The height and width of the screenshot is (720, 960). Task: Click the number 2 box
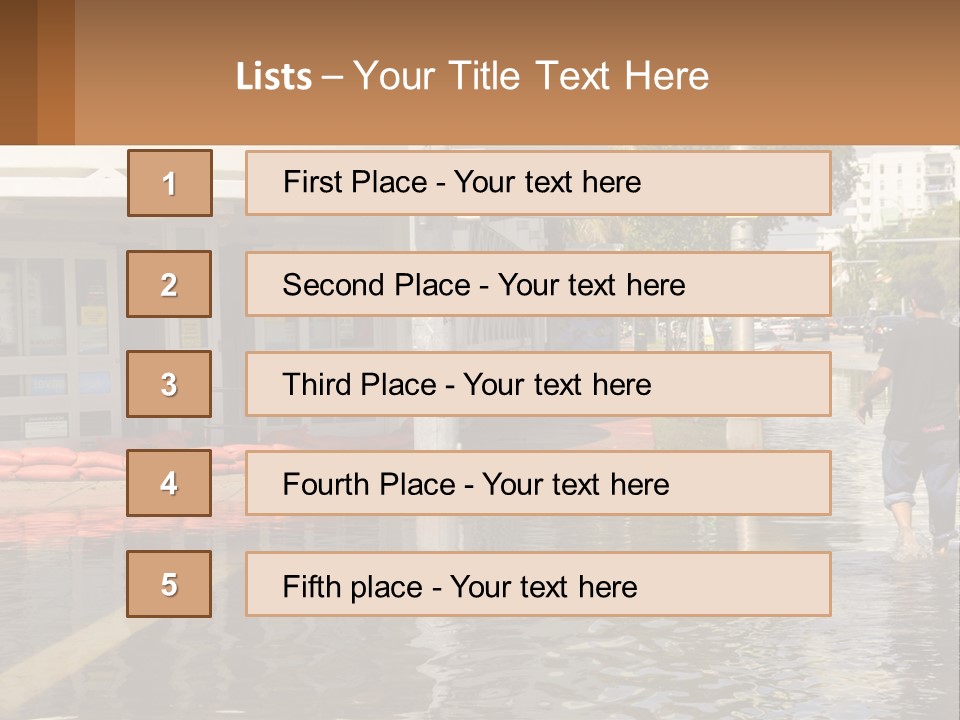tap(169, 284)
